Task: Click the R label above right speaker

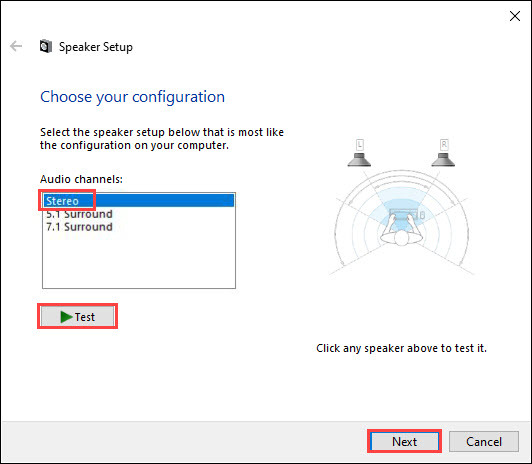Action: click(x=444, y=145)
